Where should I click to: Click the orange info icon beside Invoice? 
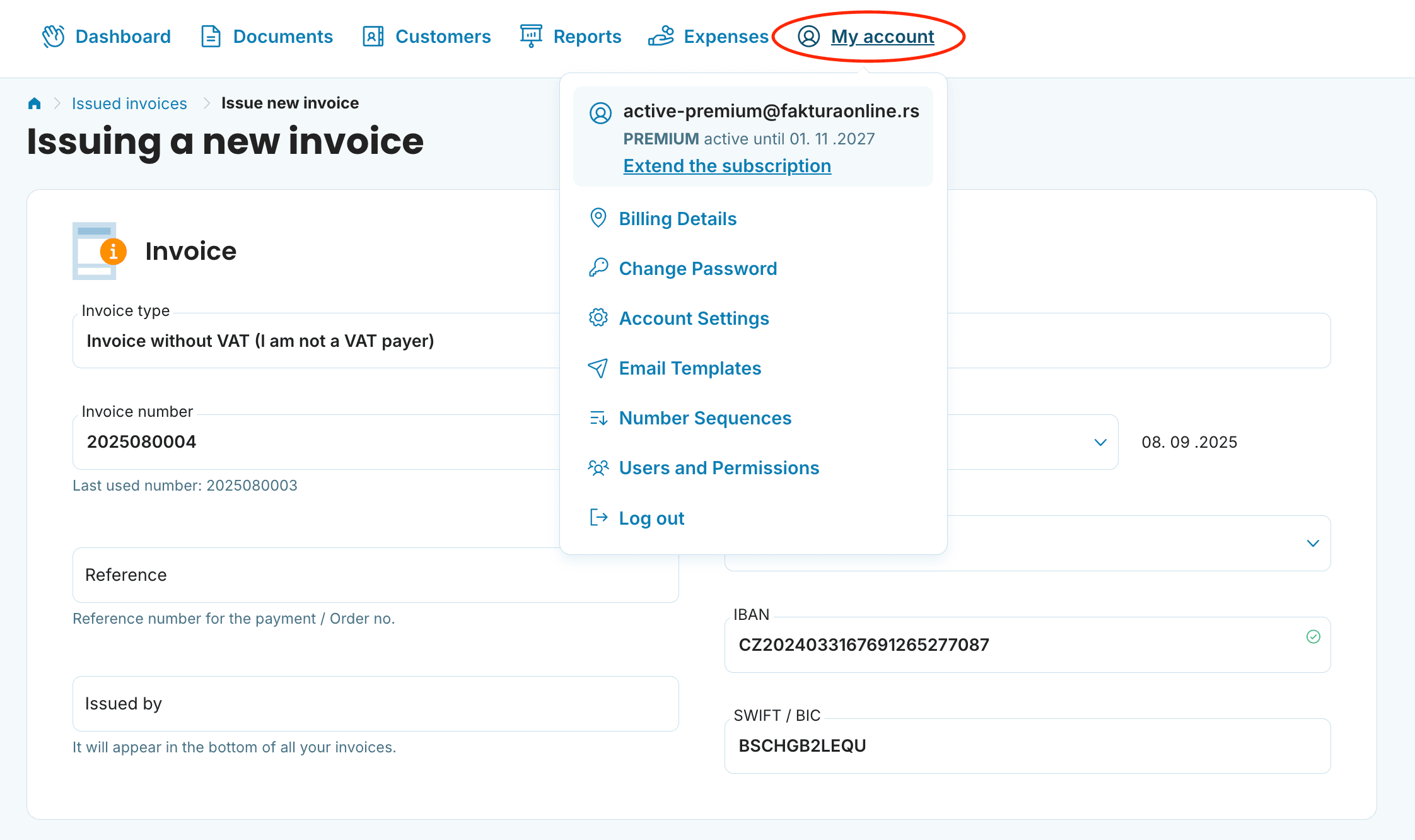coord(114,252)
